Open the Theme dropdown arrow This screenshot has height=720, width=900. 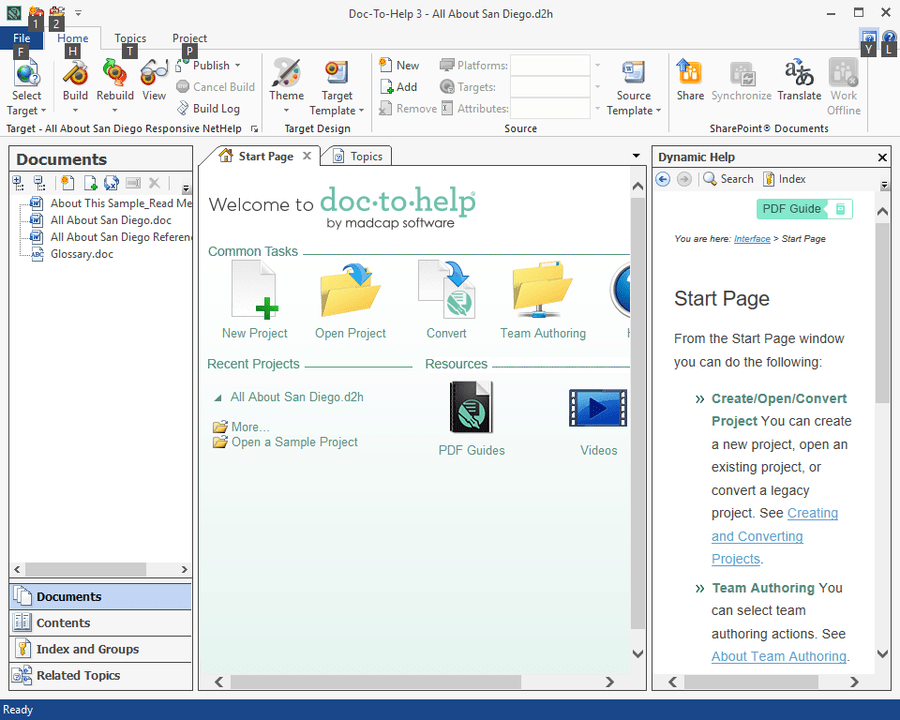(286, 110)
